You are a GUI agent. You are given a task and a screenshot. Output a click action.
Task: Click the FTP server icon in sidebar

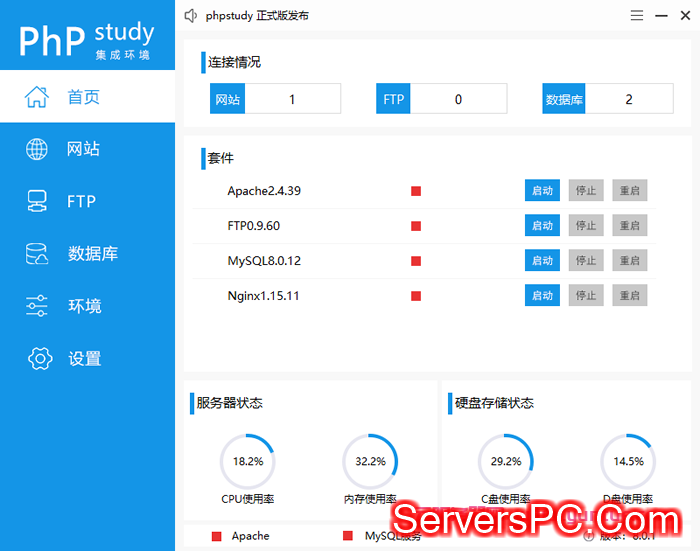37,201
